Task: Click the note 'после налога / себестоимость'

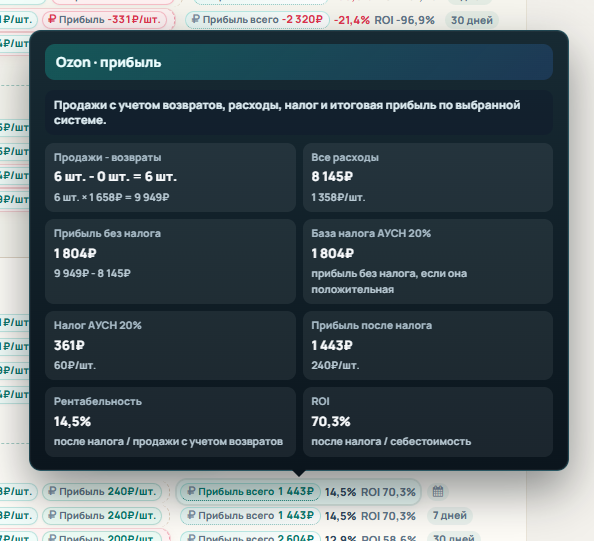Action: coord(391,441)
